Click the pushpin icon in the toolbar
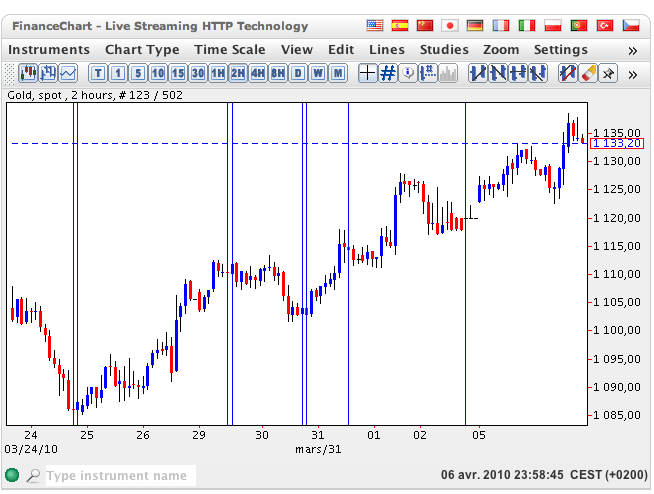The width and height of the screenshot is (654, 494). (607, 72)
